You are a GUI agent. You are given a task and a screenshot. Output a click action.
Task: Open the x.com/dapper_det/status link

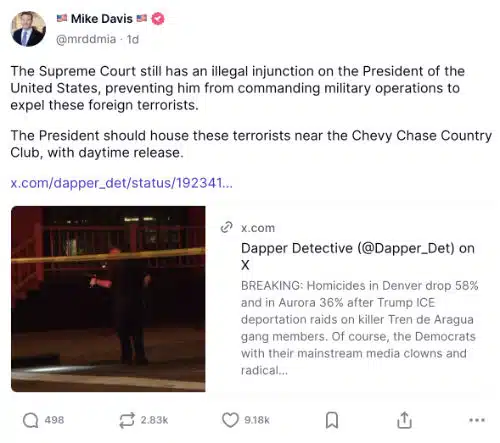pyautogui.click(x=121, y=183)
